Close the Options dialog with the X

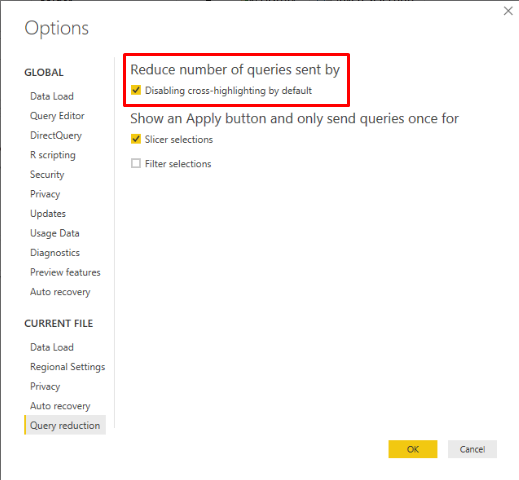508,11
